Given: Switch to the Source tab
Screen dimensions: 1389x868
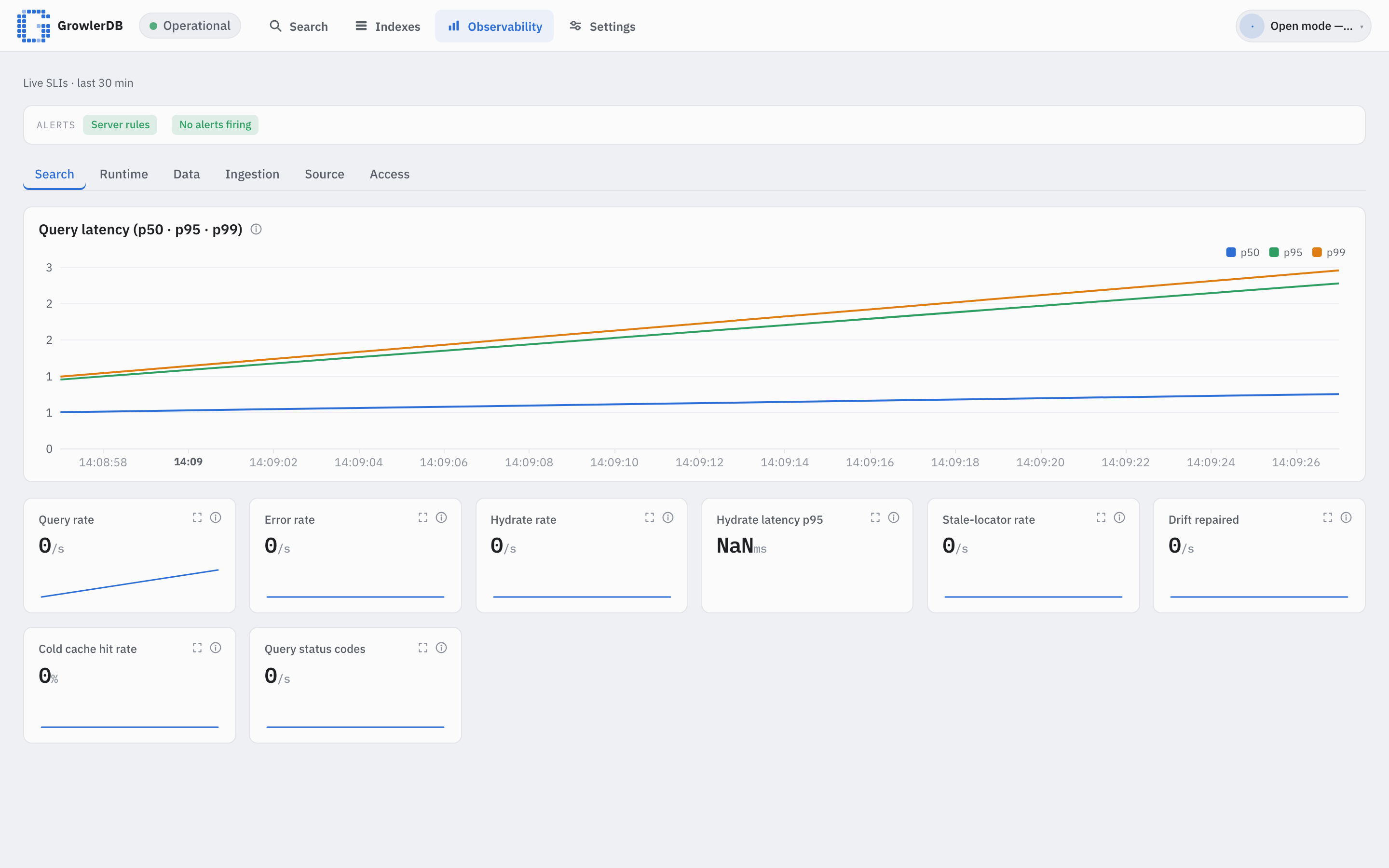Looking at the screenshot, I should 324,174.
